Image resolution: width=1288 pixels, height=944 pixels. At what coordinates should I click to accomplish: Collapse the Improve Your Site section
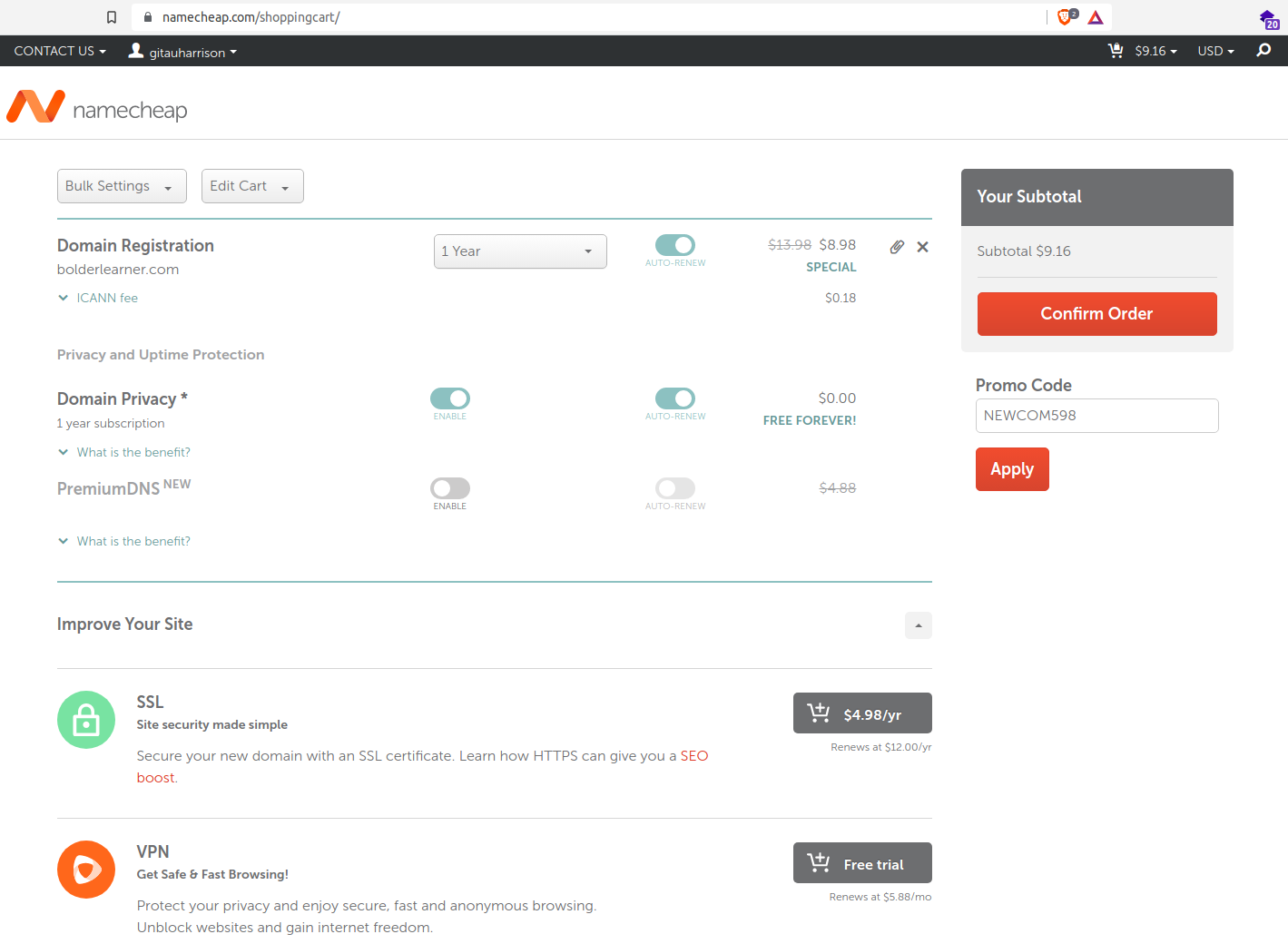pyautogui.click(x=919, y=625)
